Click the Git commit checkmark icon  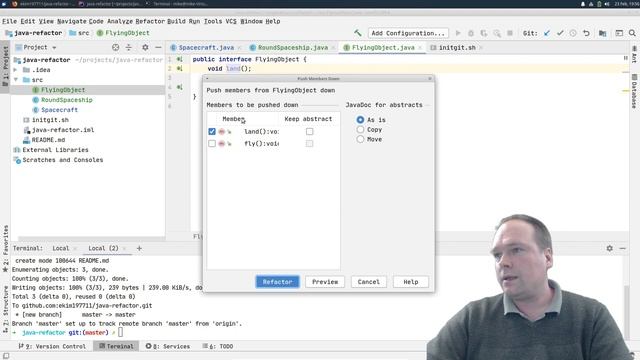560,33
